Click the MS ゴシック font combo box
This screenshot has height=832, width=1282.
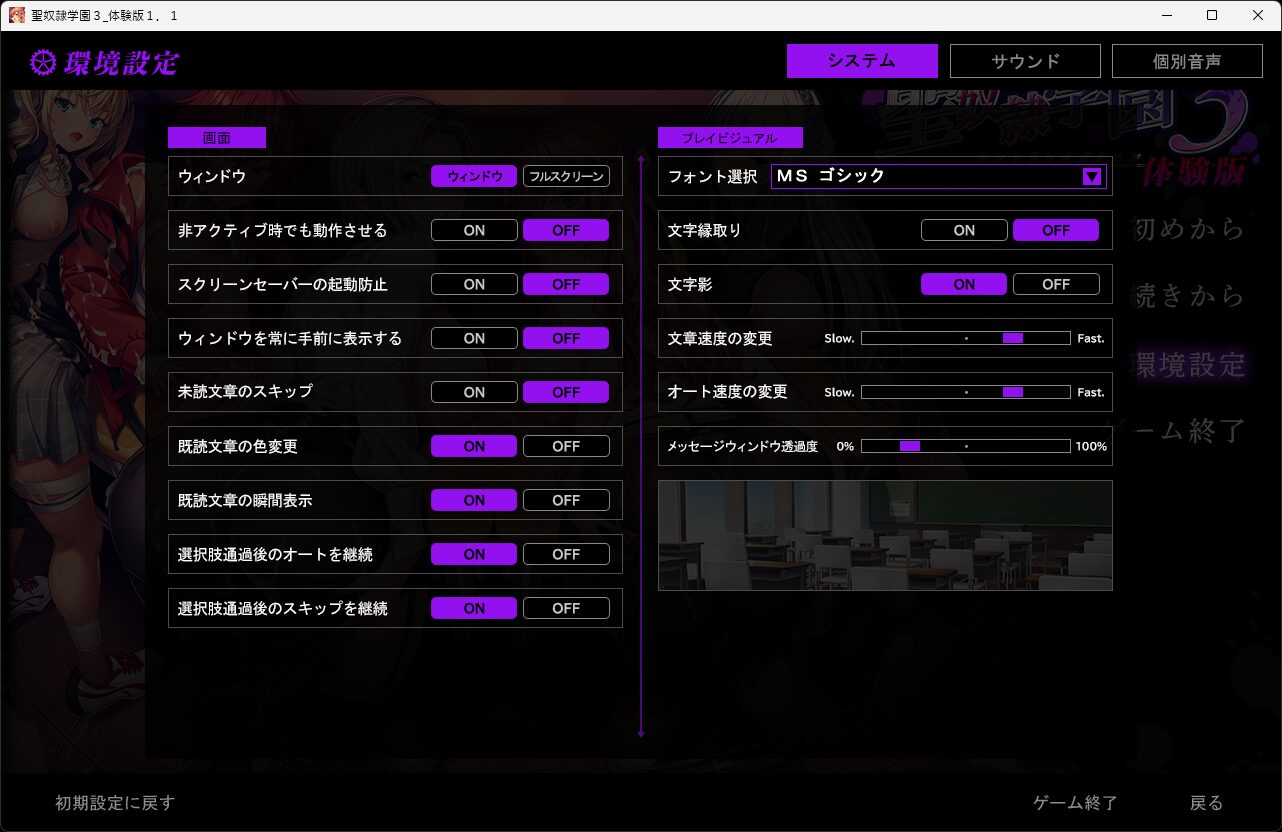[925, 177]
